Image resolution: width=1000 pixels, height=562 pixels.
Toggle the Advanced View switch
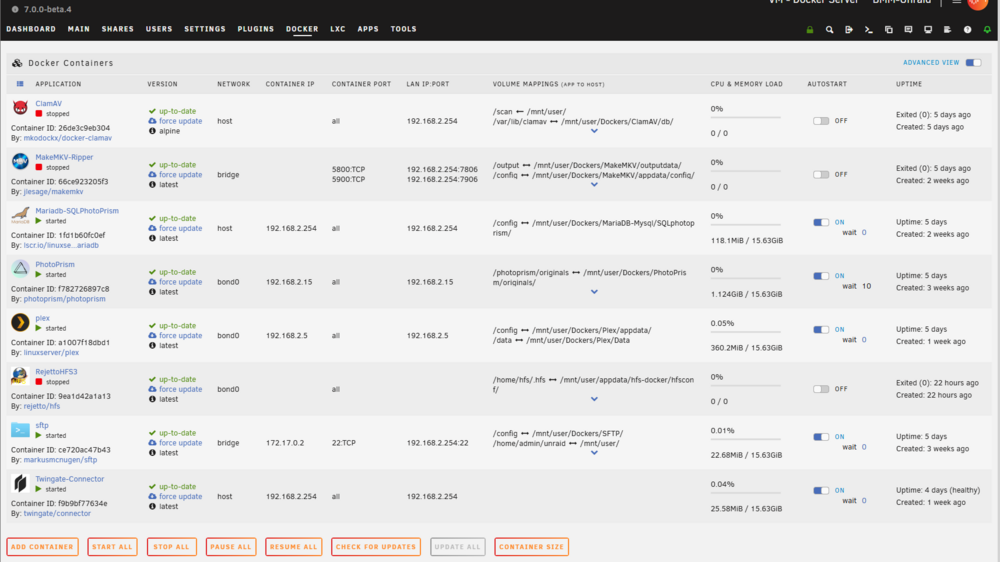[x=973, y=63]
